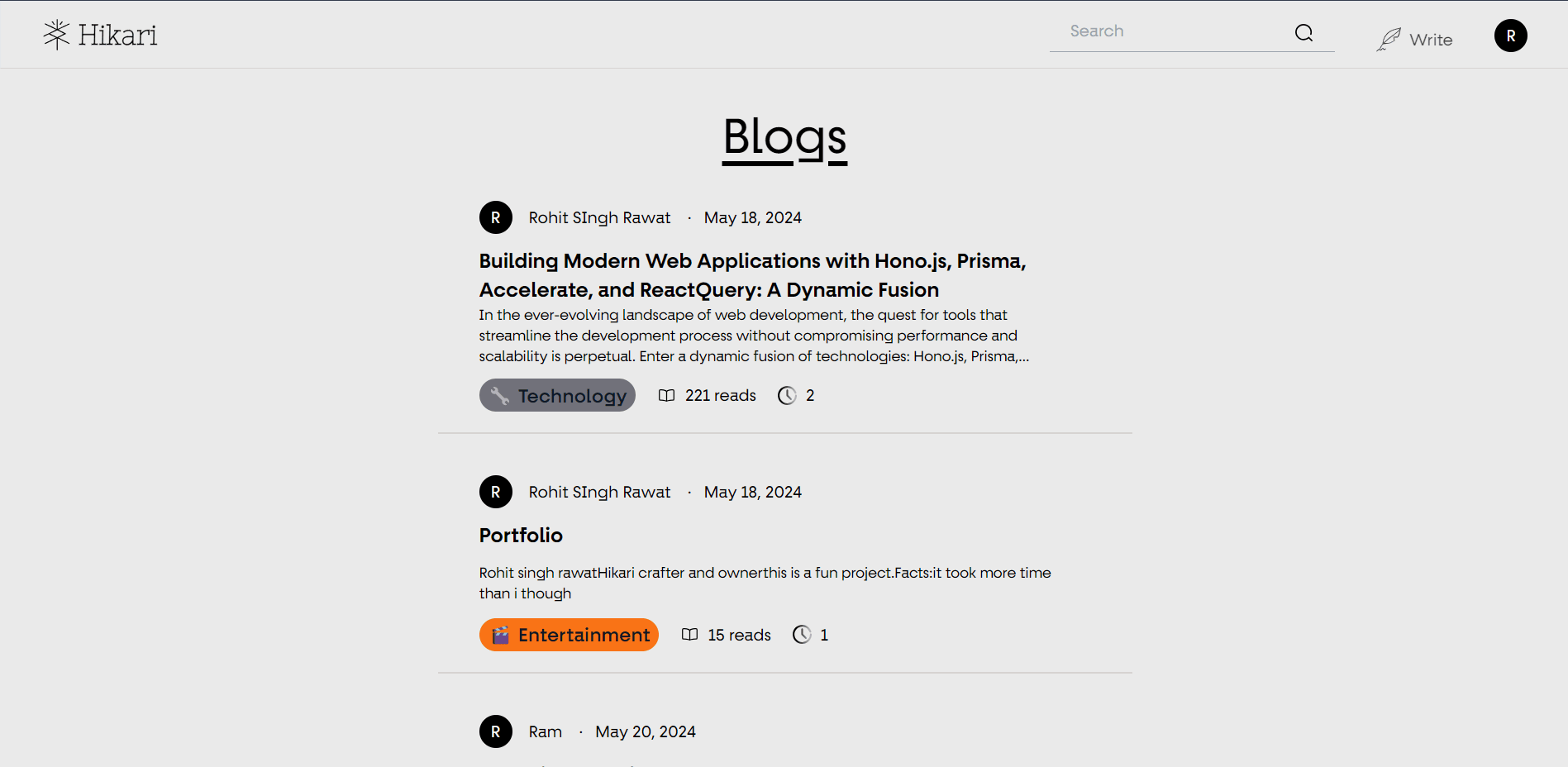This screenshot has width=1568, height=767.
Task: Click the Blogs page heading
Action: 784,137
